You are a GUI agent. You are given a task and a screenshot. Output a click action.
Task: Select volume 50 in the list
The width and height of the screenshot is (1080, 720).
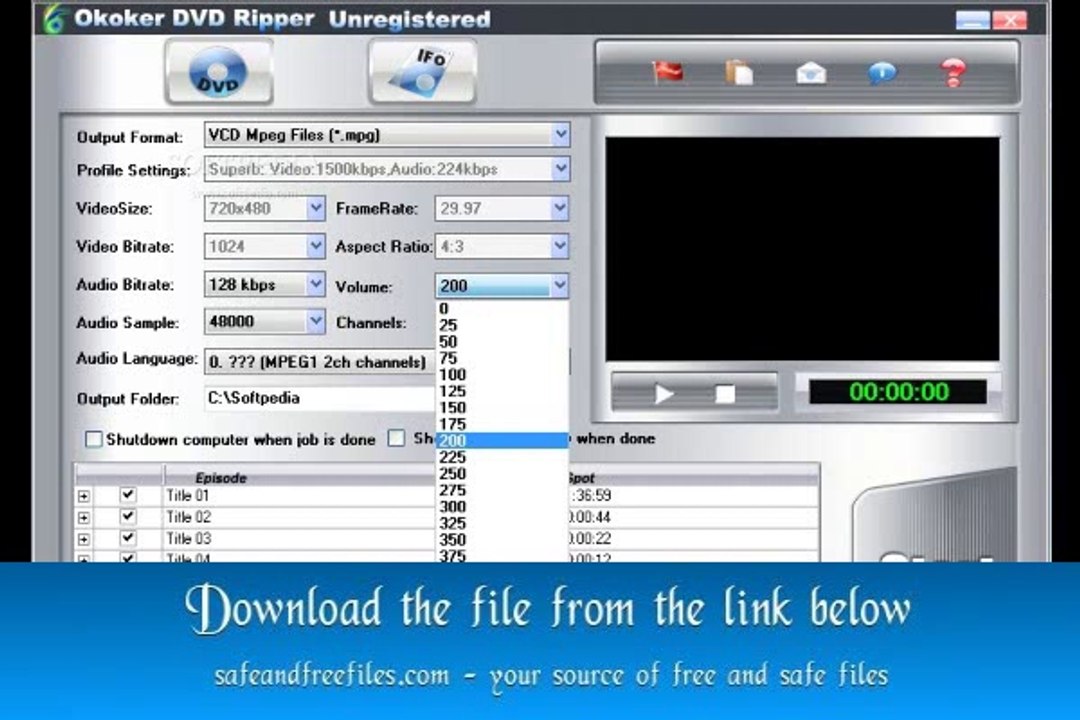502,342
